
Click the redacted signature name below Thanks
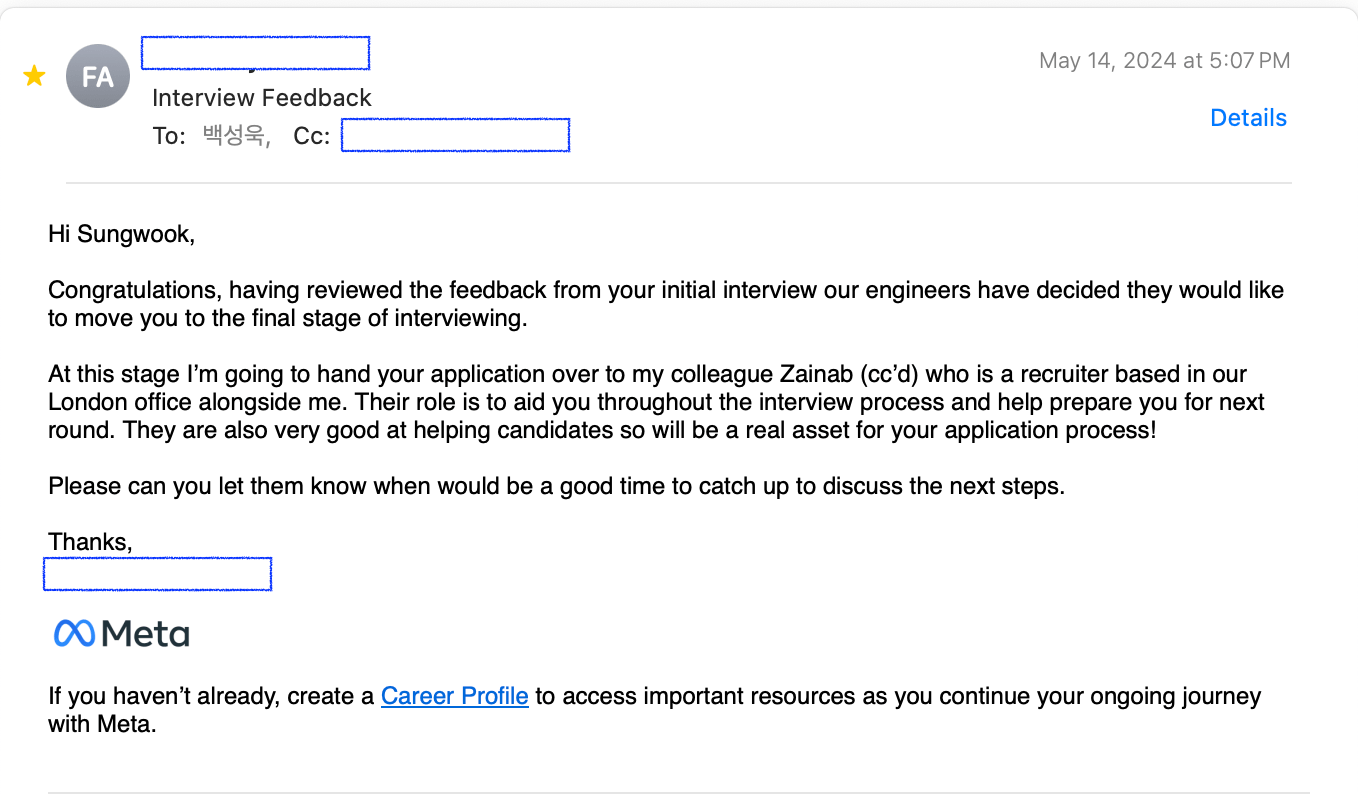pos(158,574)
